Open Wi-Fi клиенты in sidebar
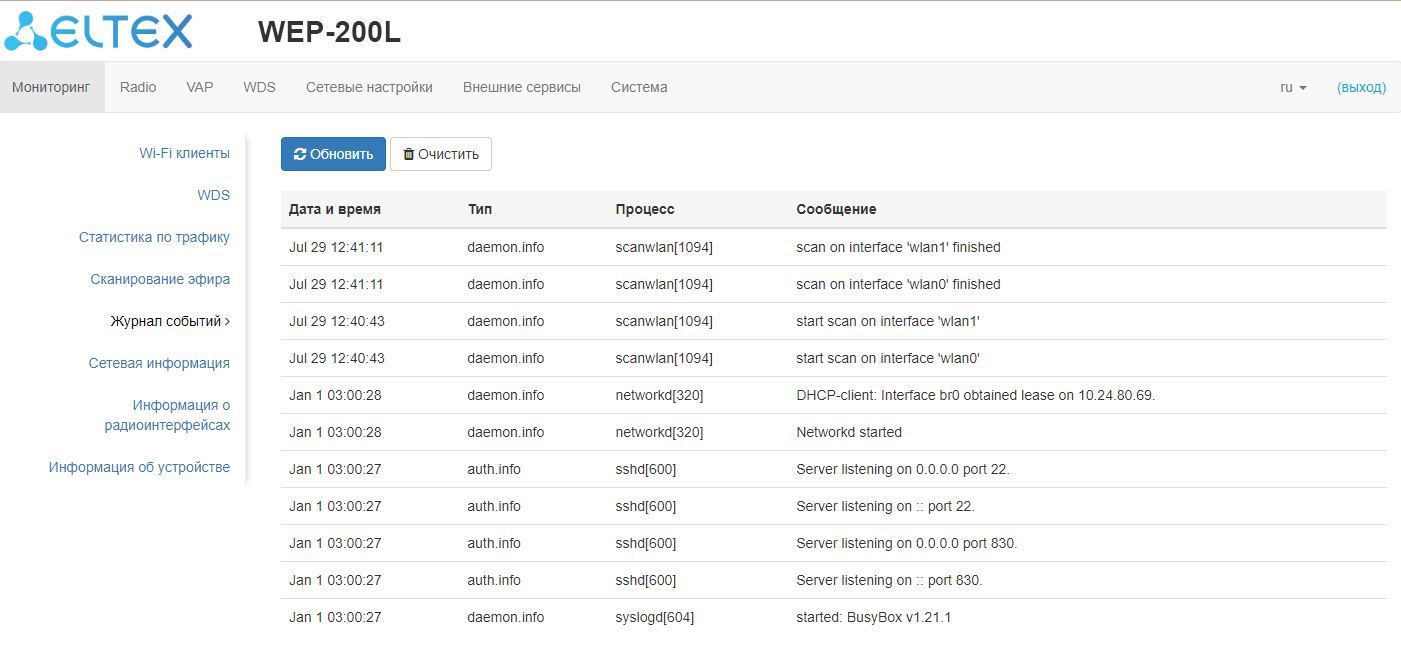Viewport: 1401px width, 662px height. pos(184,153)
